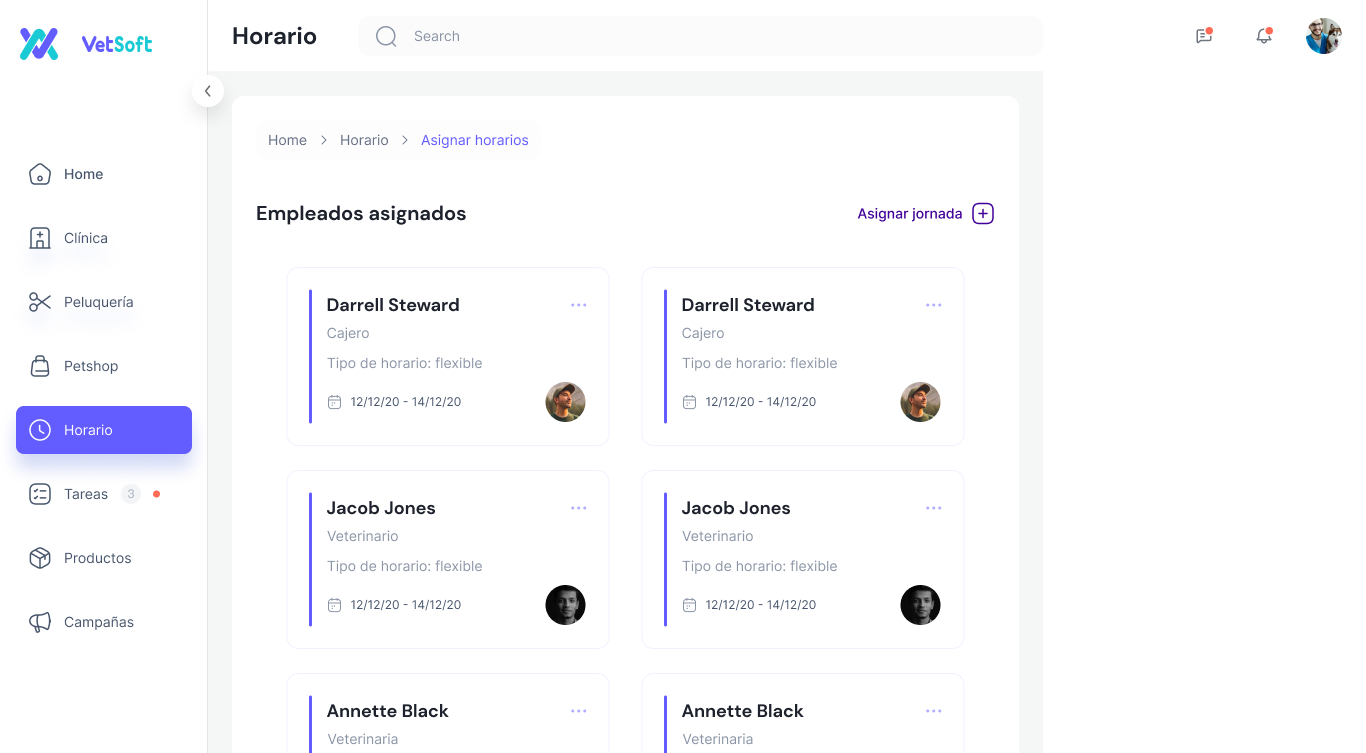
Task: Click the VetSoft logo icon
Action: [40, 43]
